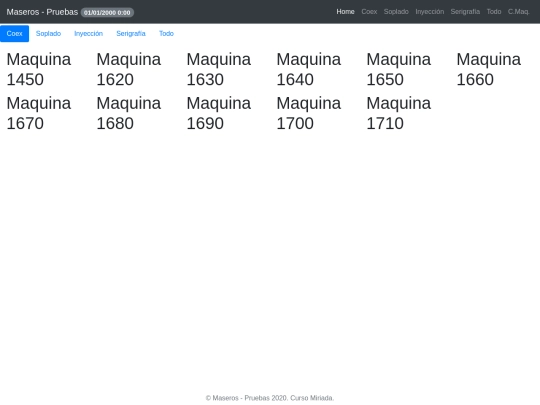Switch to the Soplado pill tab

[x=48, y=33]
